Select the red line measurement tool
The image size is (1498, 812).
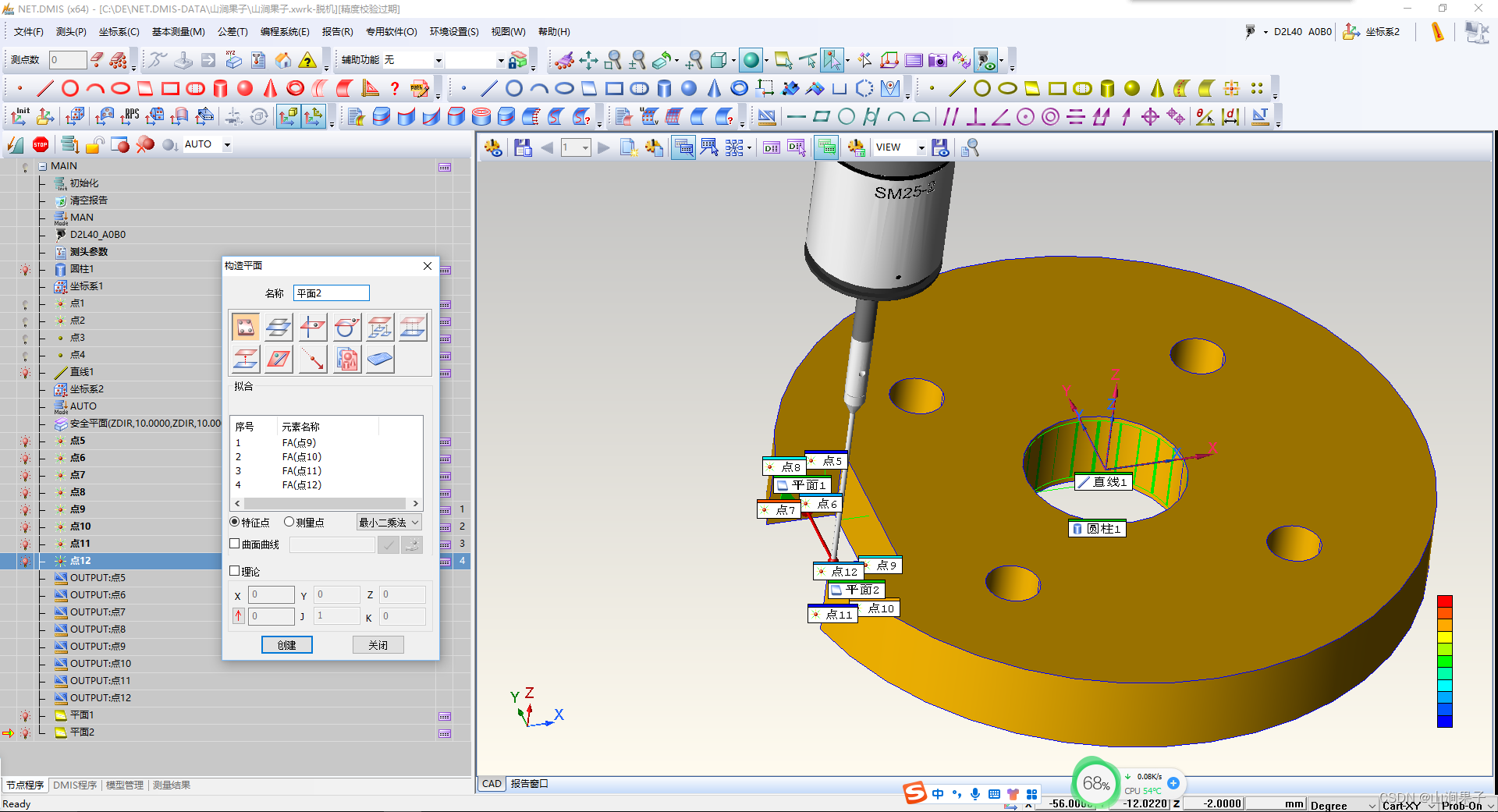pos(45,88)
